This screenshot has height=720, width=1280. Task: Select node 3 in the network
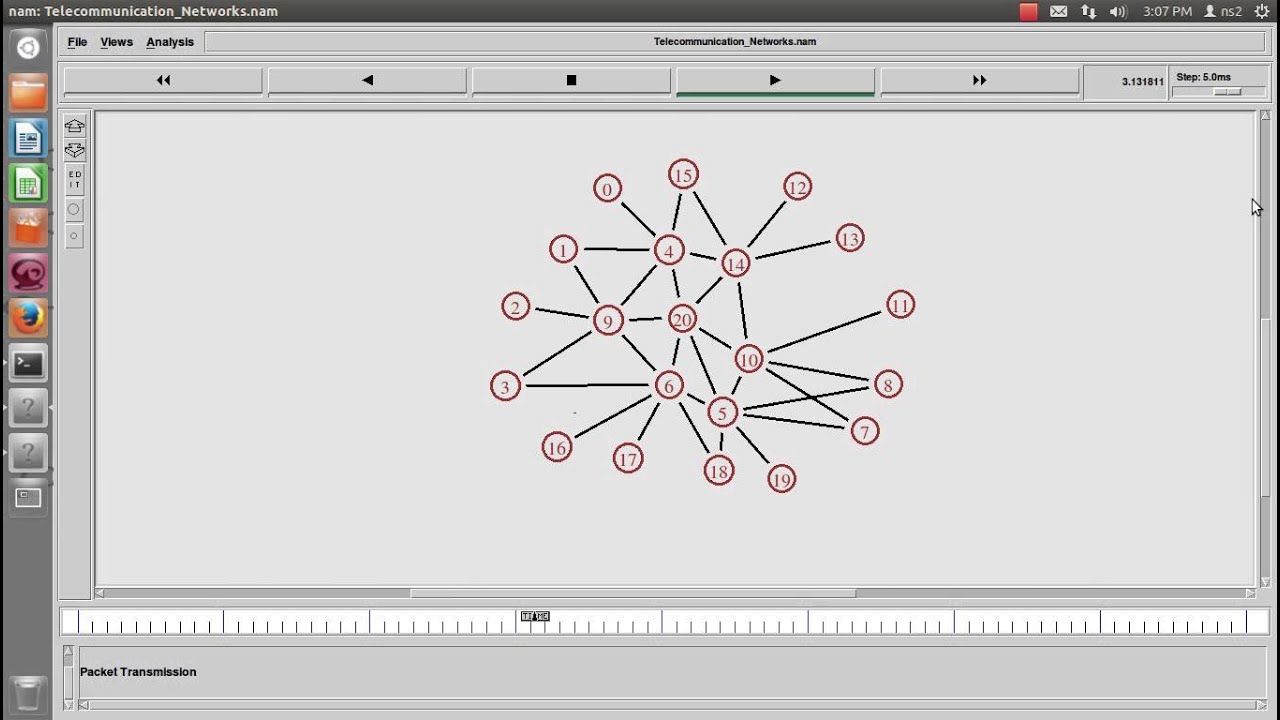coord(505,386)
